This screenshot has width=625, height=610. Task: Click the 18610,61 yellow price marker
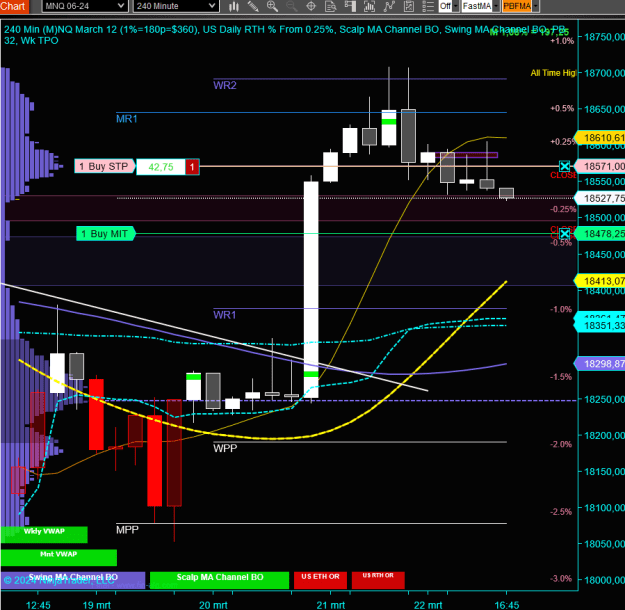[x=600, y=138]
